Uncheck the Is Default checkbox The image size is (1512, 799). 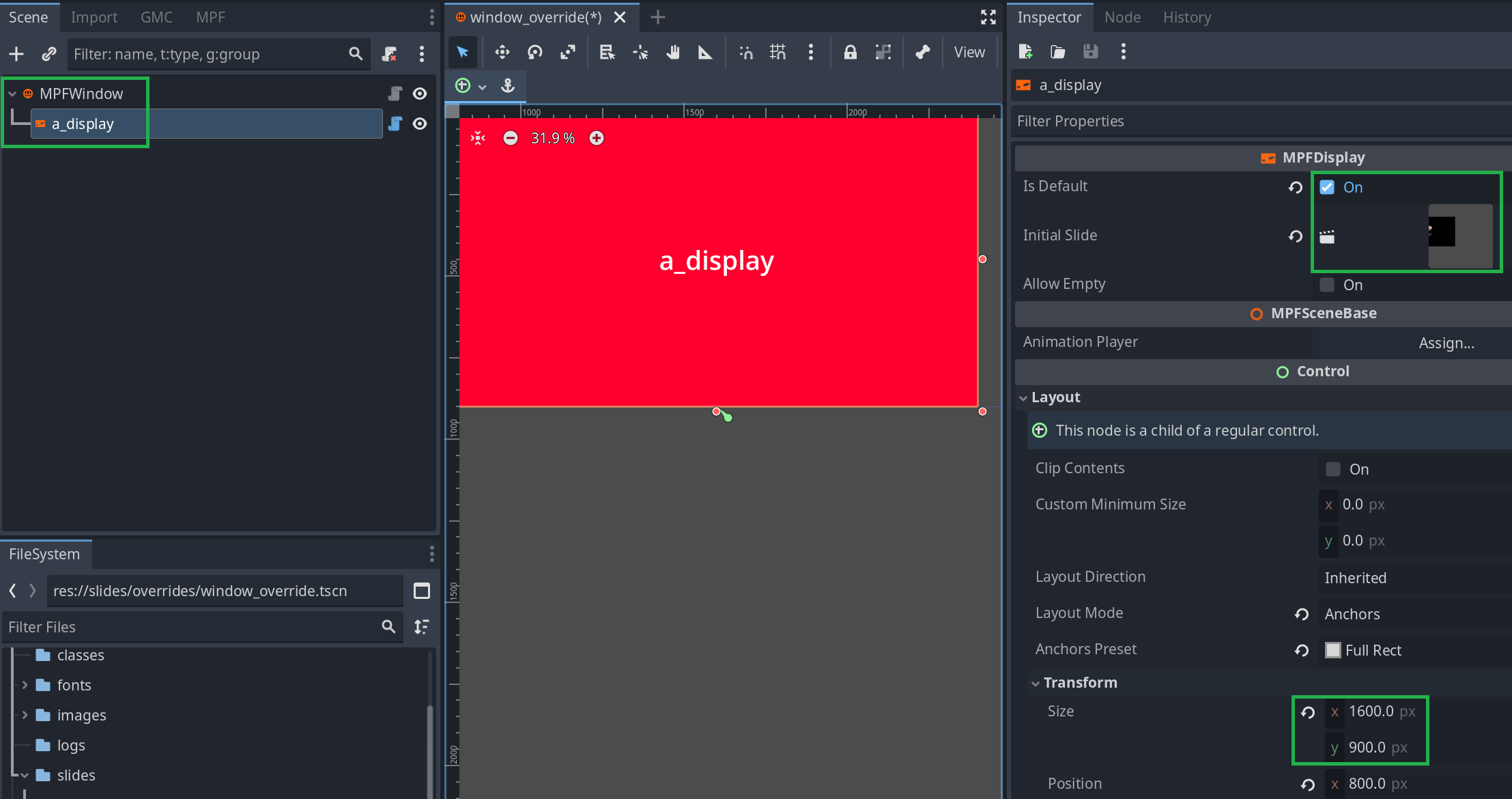tap(1327, 187)
